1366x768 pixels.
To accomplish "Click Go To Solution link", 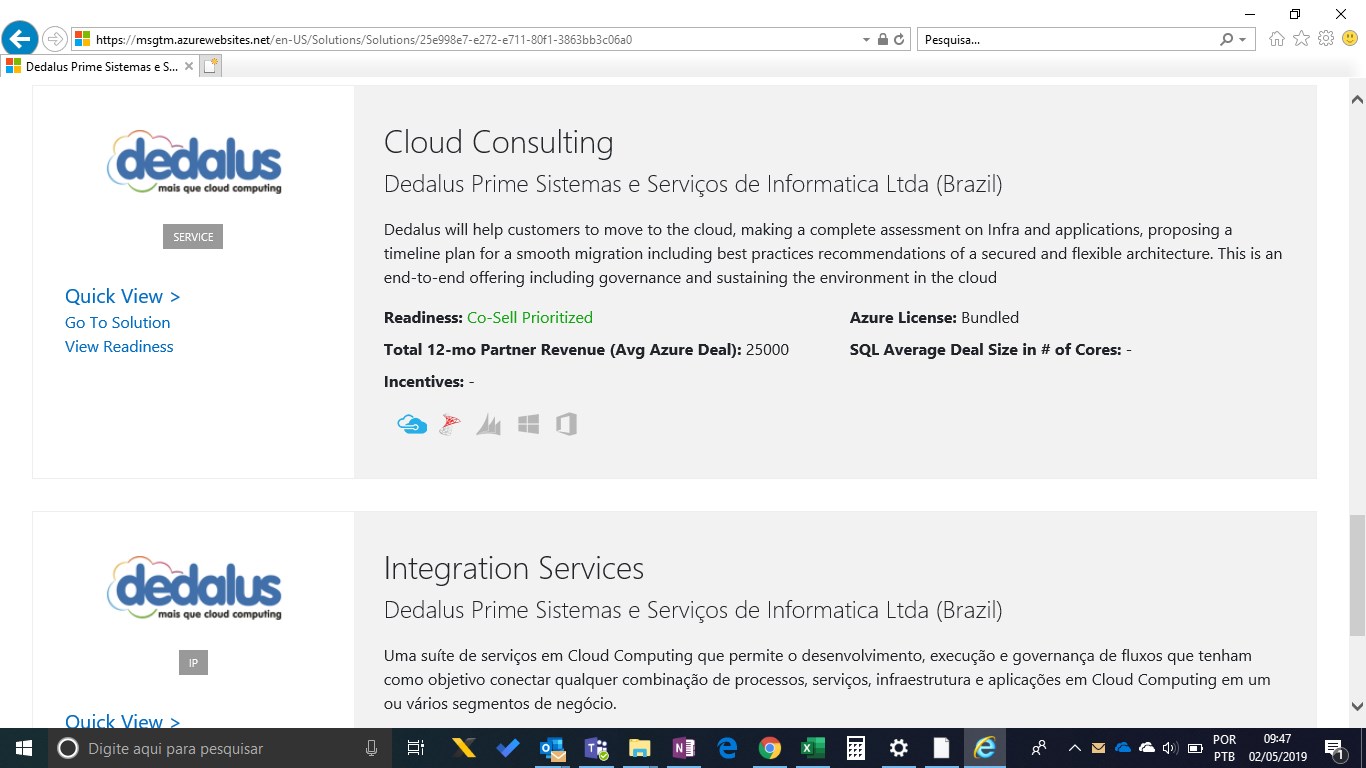I will tap(117, 322).
